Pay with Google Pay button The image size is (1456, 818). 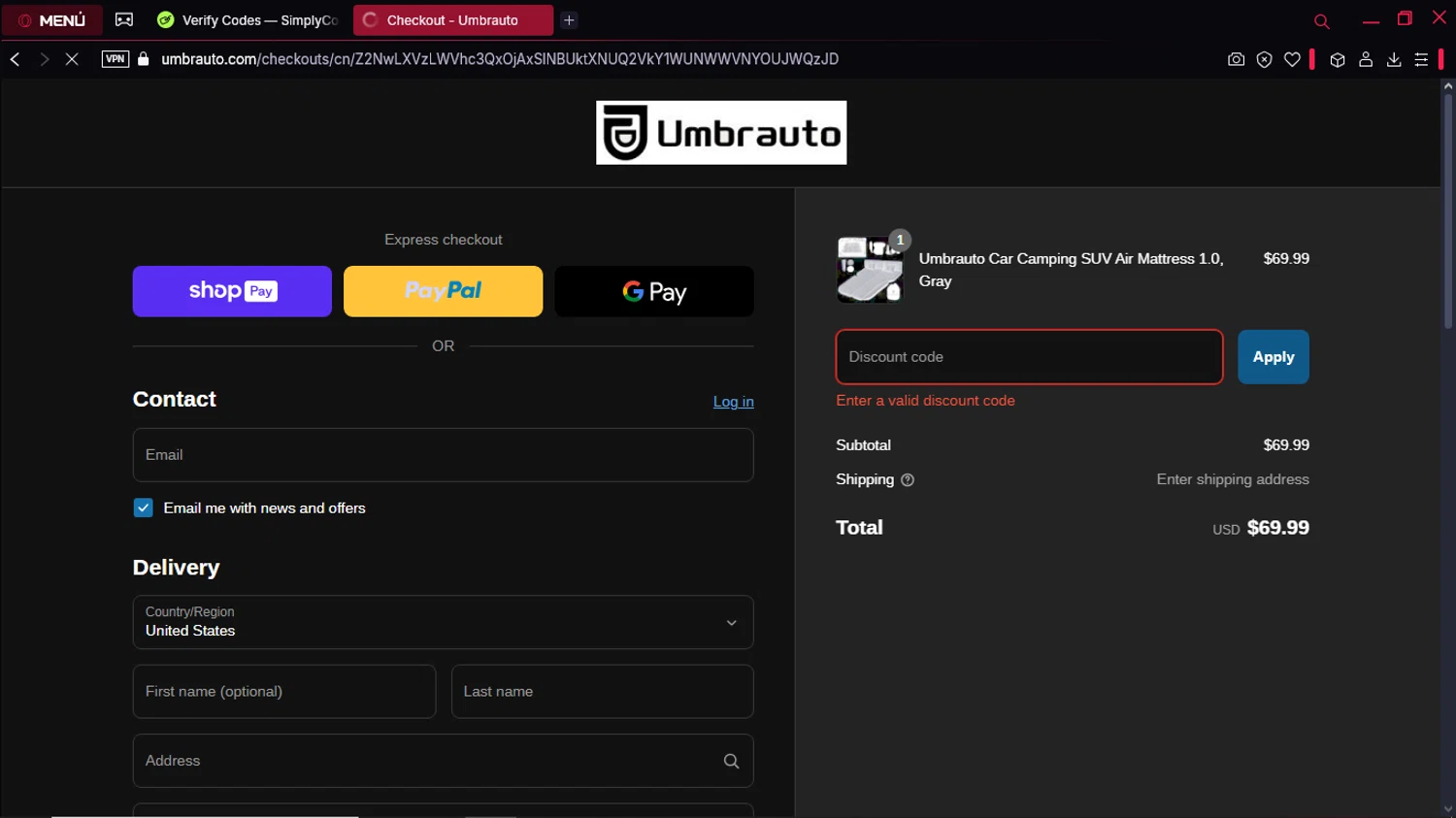[654, 291]
